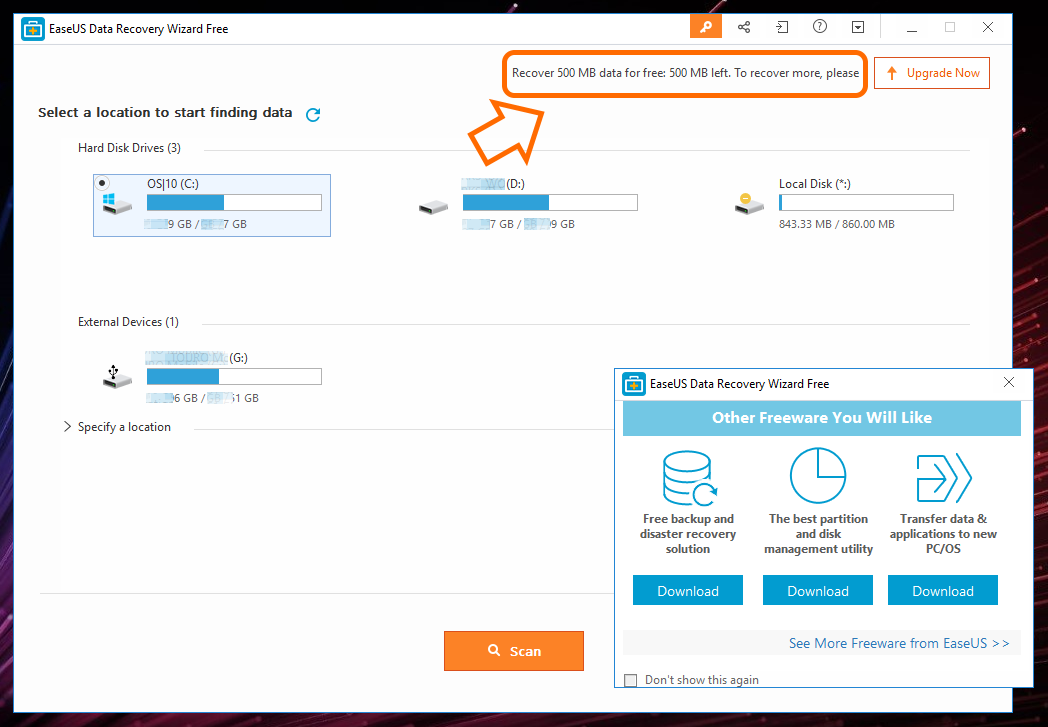Close the Other Freeware popup window

coord(1009,382)
